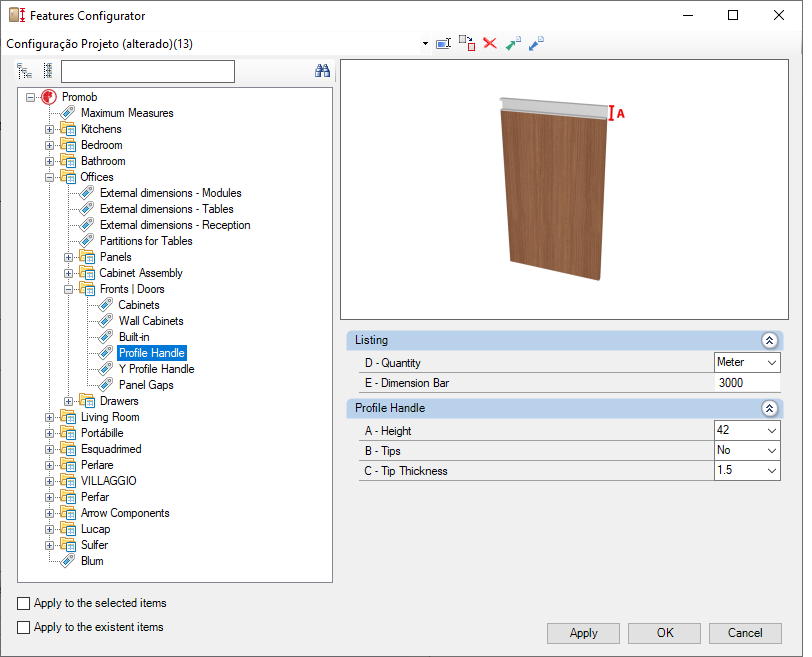Enable Apply to the selected items

[23, 603]
